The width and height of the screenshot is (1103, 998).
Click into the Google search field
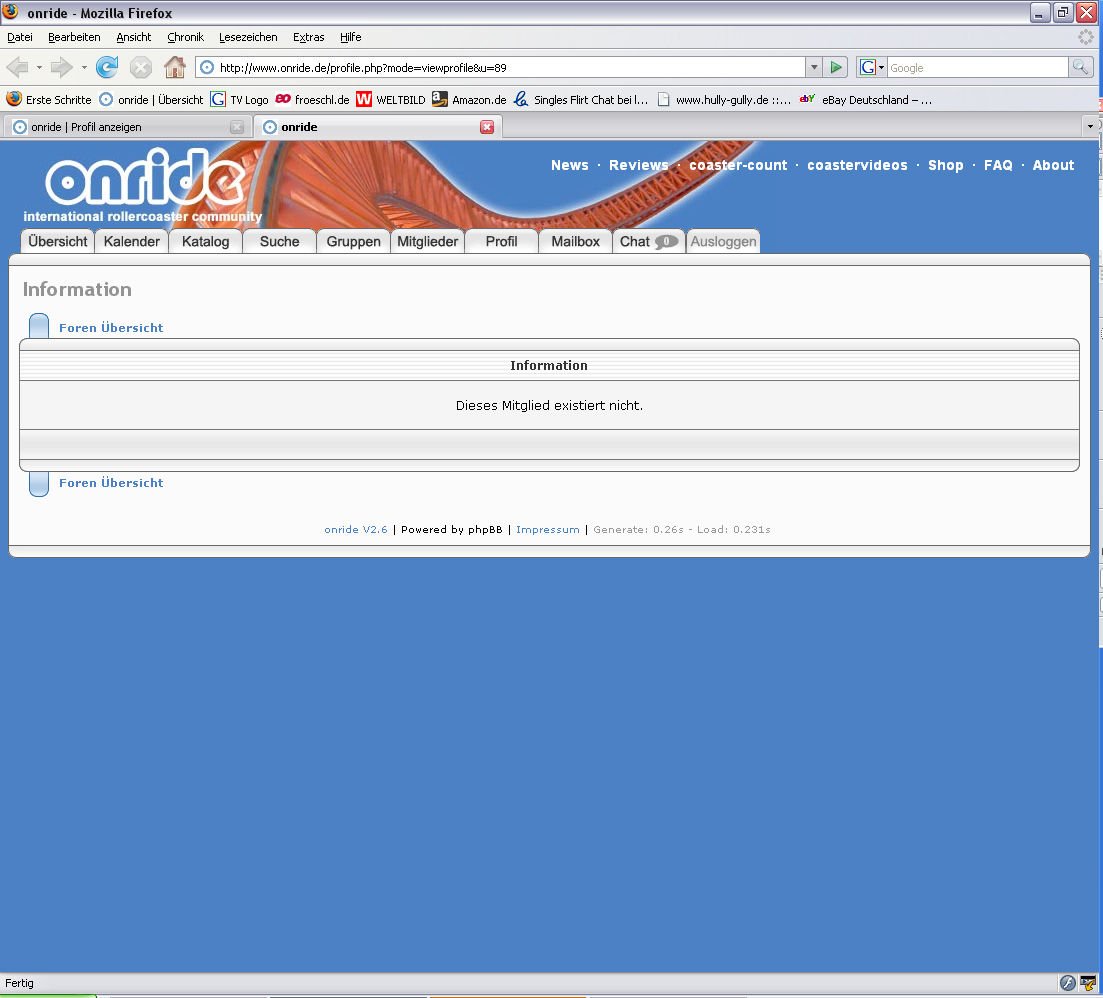point(975,67)
